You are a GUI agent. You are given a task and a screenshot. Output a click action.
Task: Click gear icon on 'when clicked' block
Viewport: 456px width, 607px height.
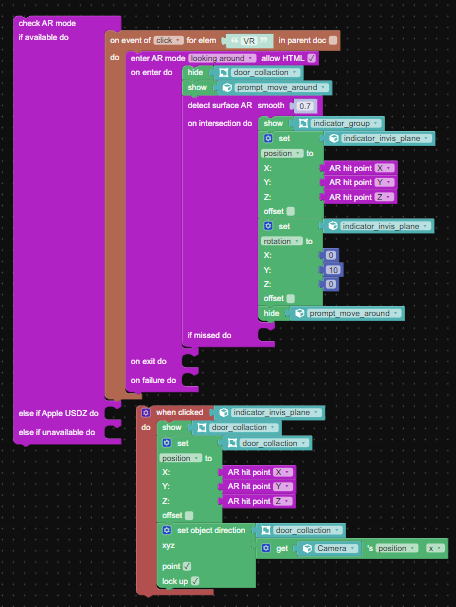point(146,413)
